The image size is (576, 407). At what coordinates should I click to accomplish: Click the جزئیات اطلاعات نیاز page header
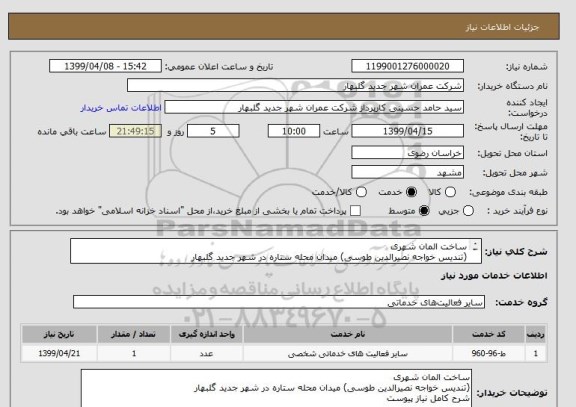click(x=502, y=27)
